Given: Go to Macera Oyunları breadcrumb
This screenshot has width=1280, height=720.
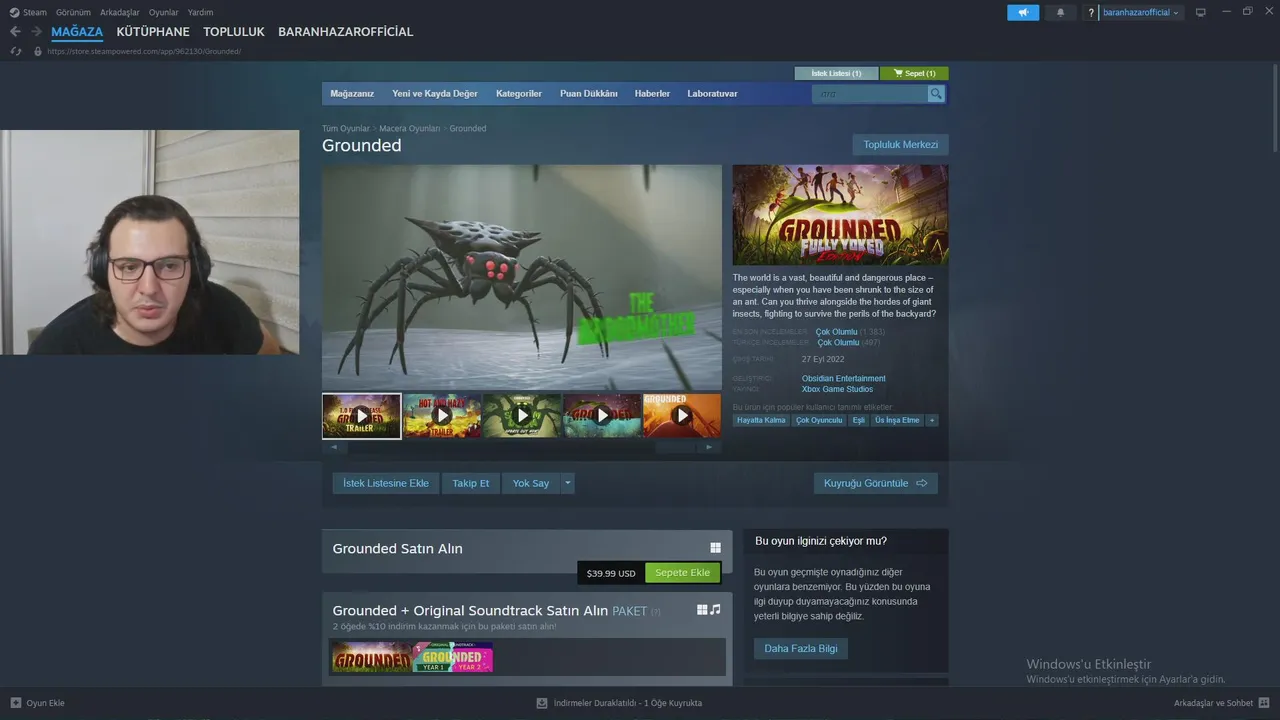Looking at the screenshot, I should click(x=409, y=129).
